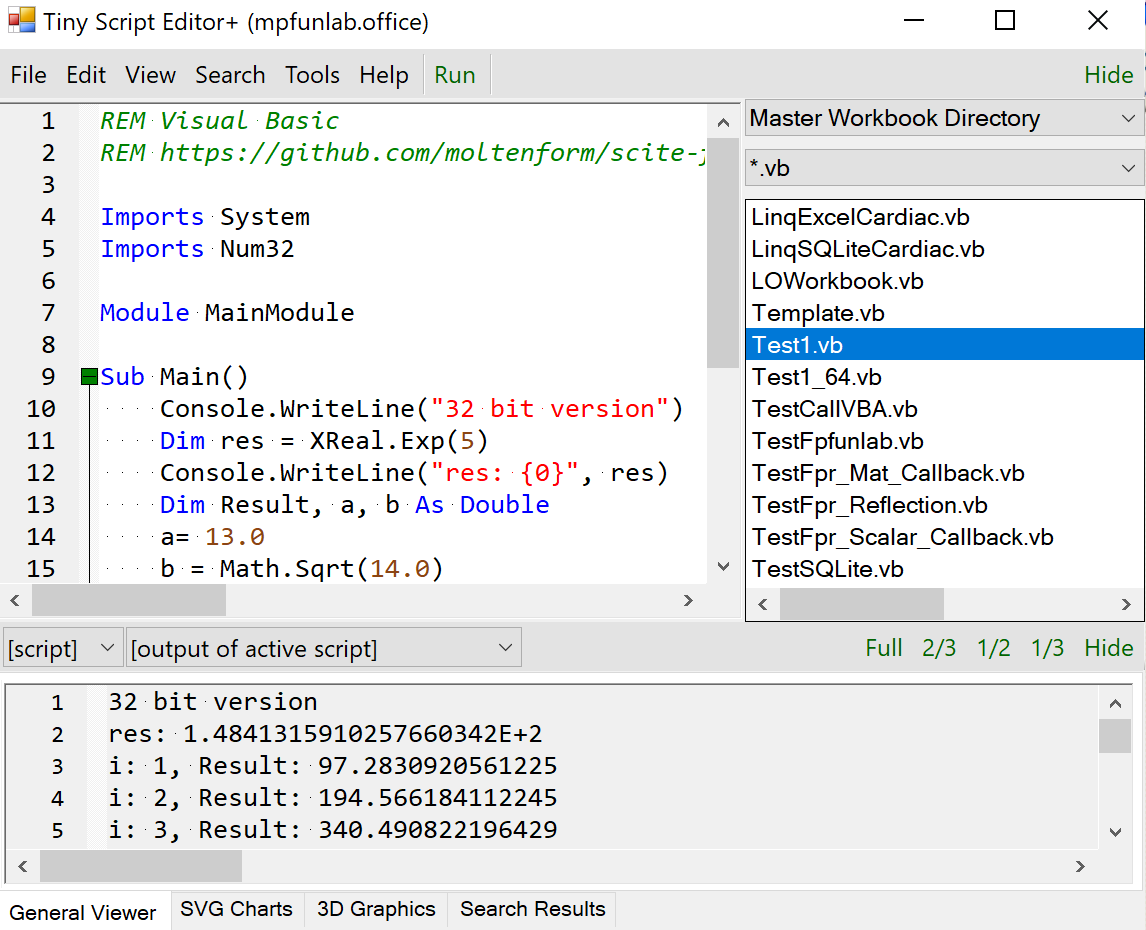
Task: Click output line 'i: 1, Result: 97.2830920561225'
Action: [333, 765]
